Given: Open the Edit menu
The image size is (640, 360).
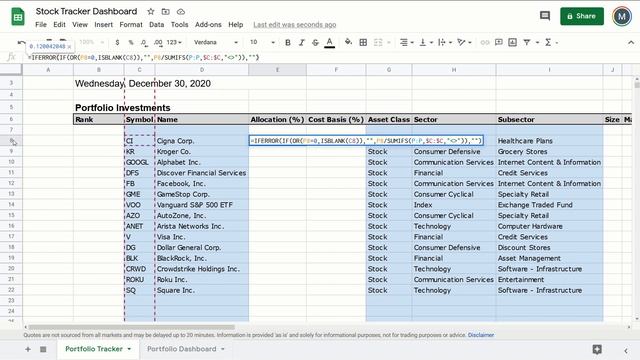Looking at the screenshot, I should coord(59,24).
